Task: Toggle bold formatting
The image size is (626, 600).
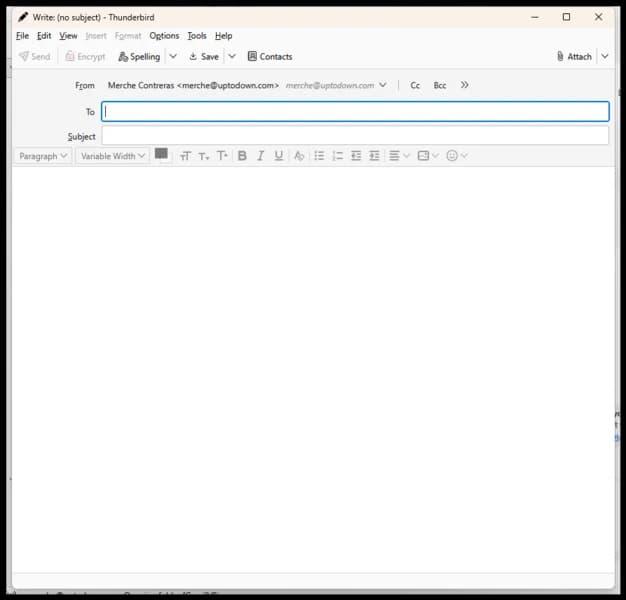Action: 242,156
